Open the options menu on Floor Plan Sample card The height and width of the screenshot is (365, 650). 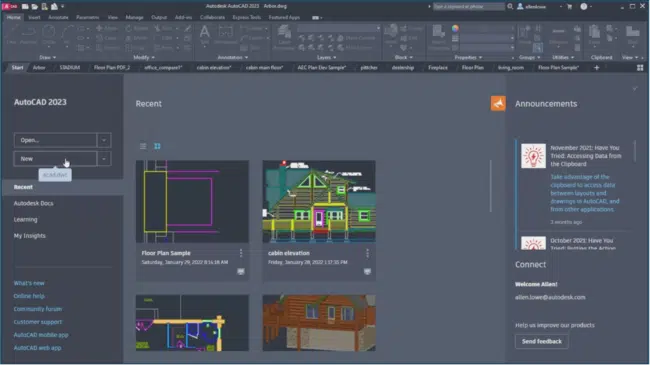(x=241, y=253)
